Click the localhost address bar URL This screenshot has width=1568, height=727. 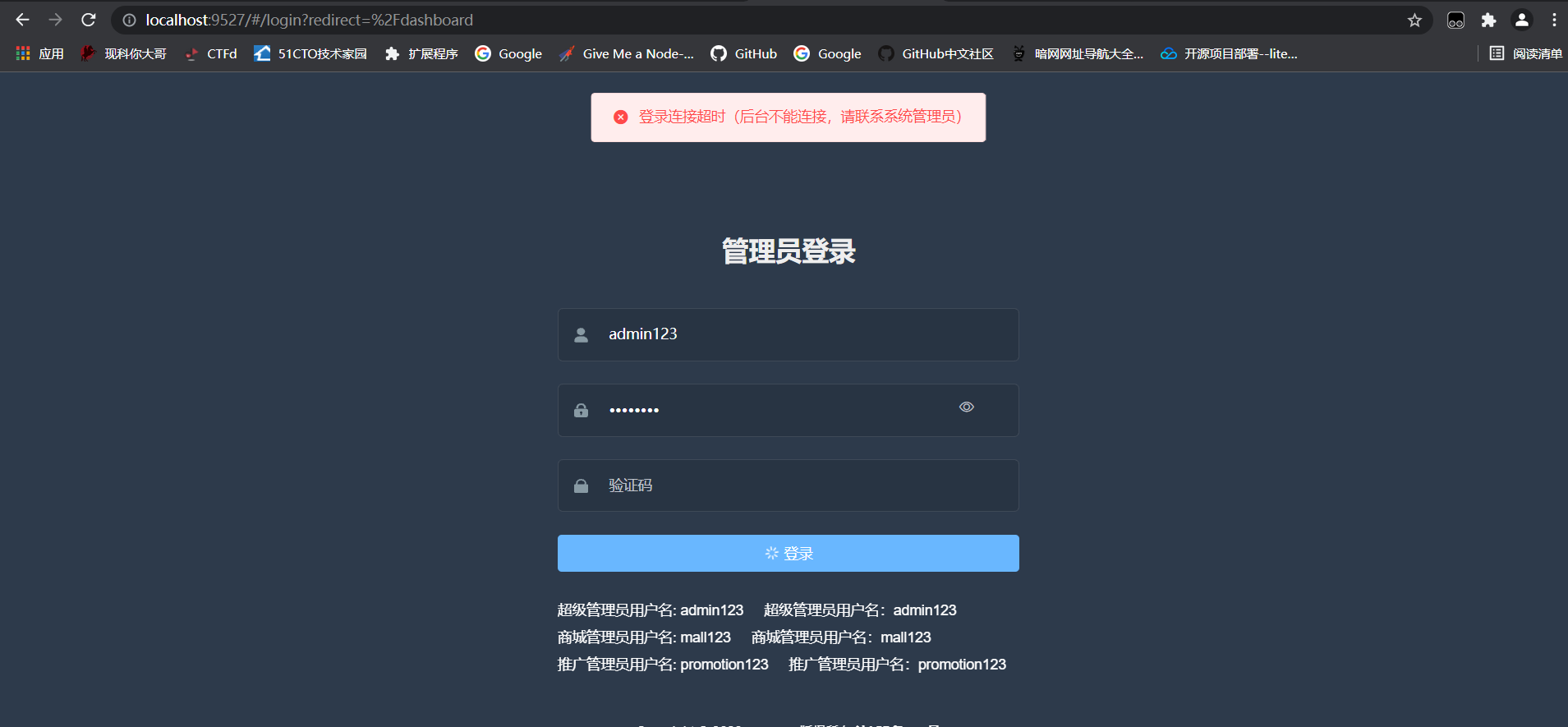310,20
